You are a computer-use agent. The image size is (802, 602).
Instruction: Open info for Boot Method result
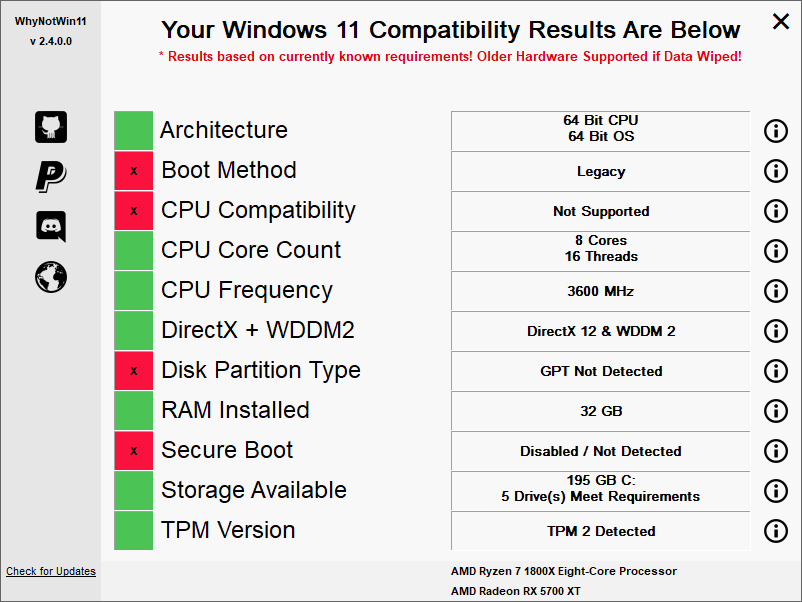click(x=776, y=171)
